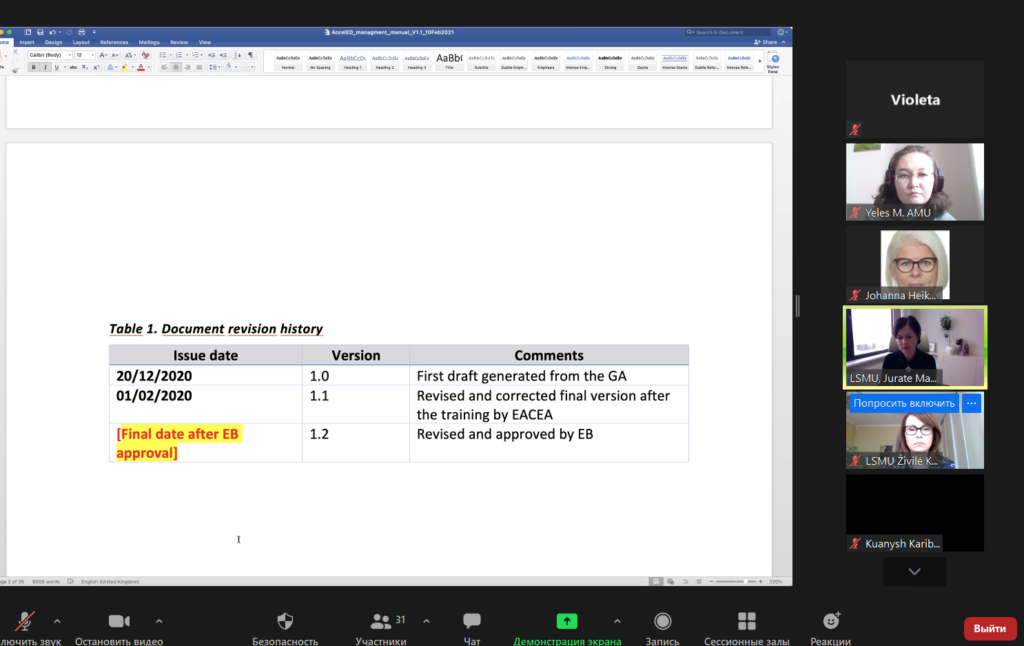
Task: Click the Попросить включить button
Action: [904, 404]
